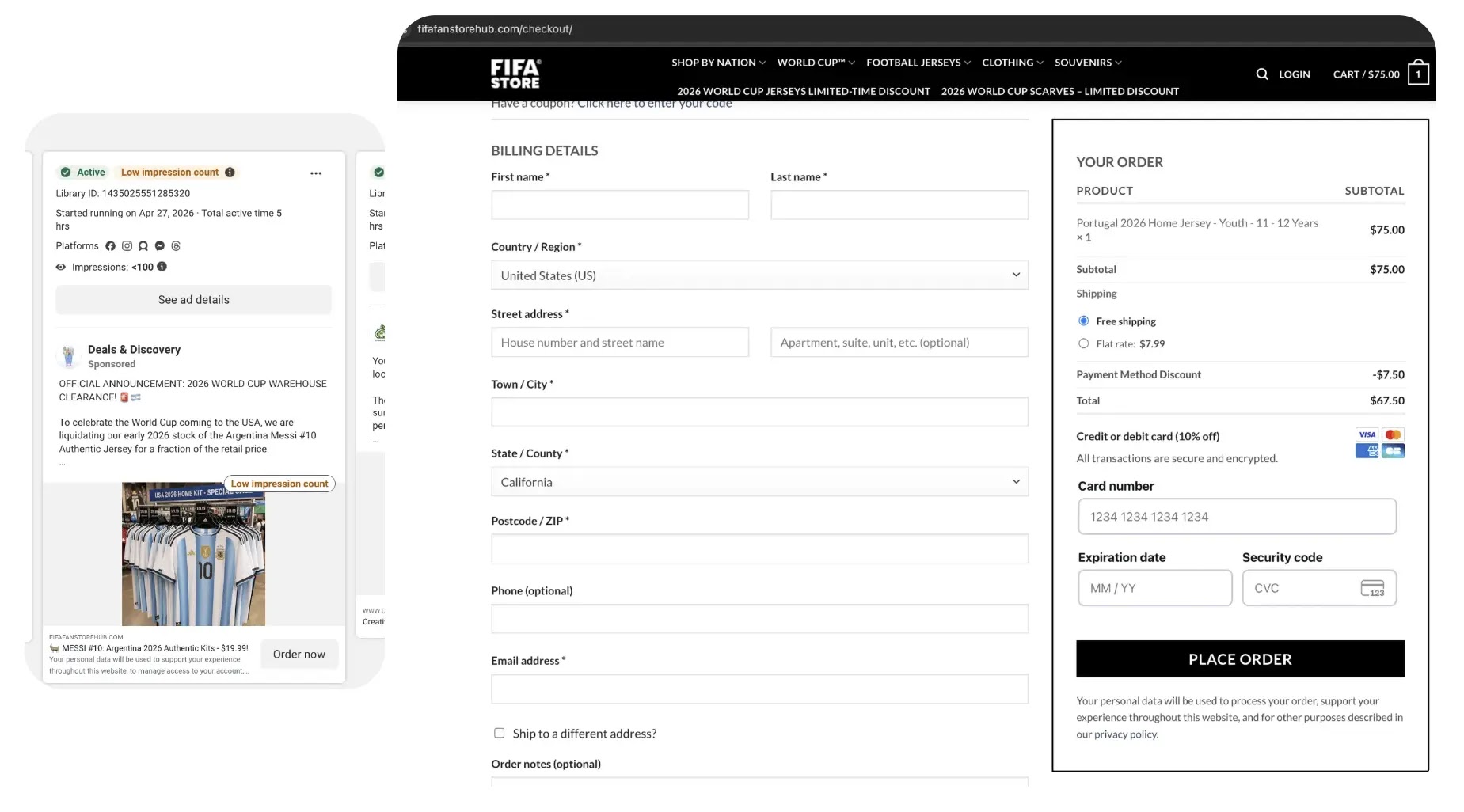Viewport: 1464px width, 812px height.
Task: Click the green Active status check icon
Action: click(x=66, y=172)
